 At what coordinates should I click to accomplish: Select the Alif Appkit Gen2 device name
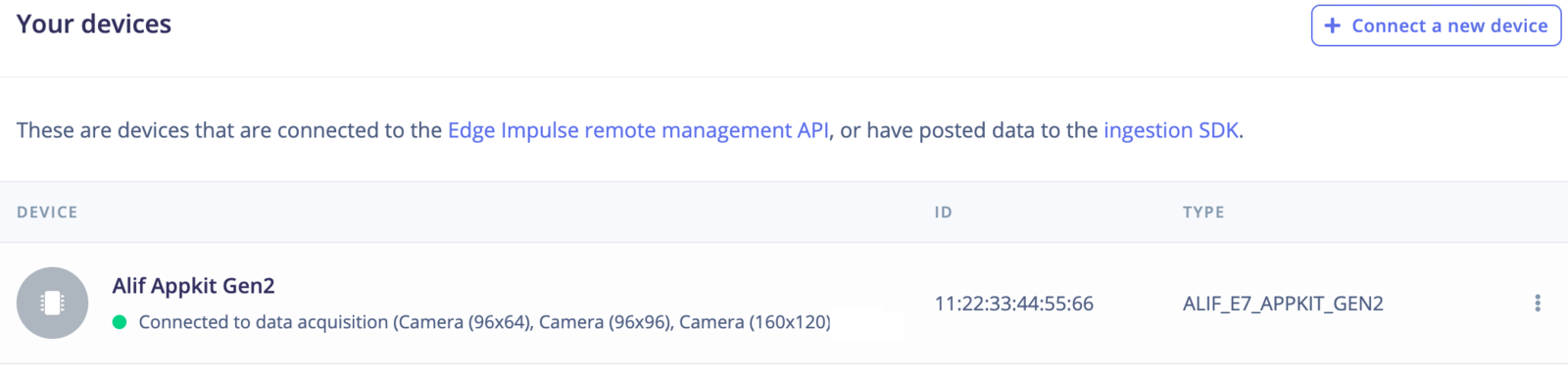point(193,286)
